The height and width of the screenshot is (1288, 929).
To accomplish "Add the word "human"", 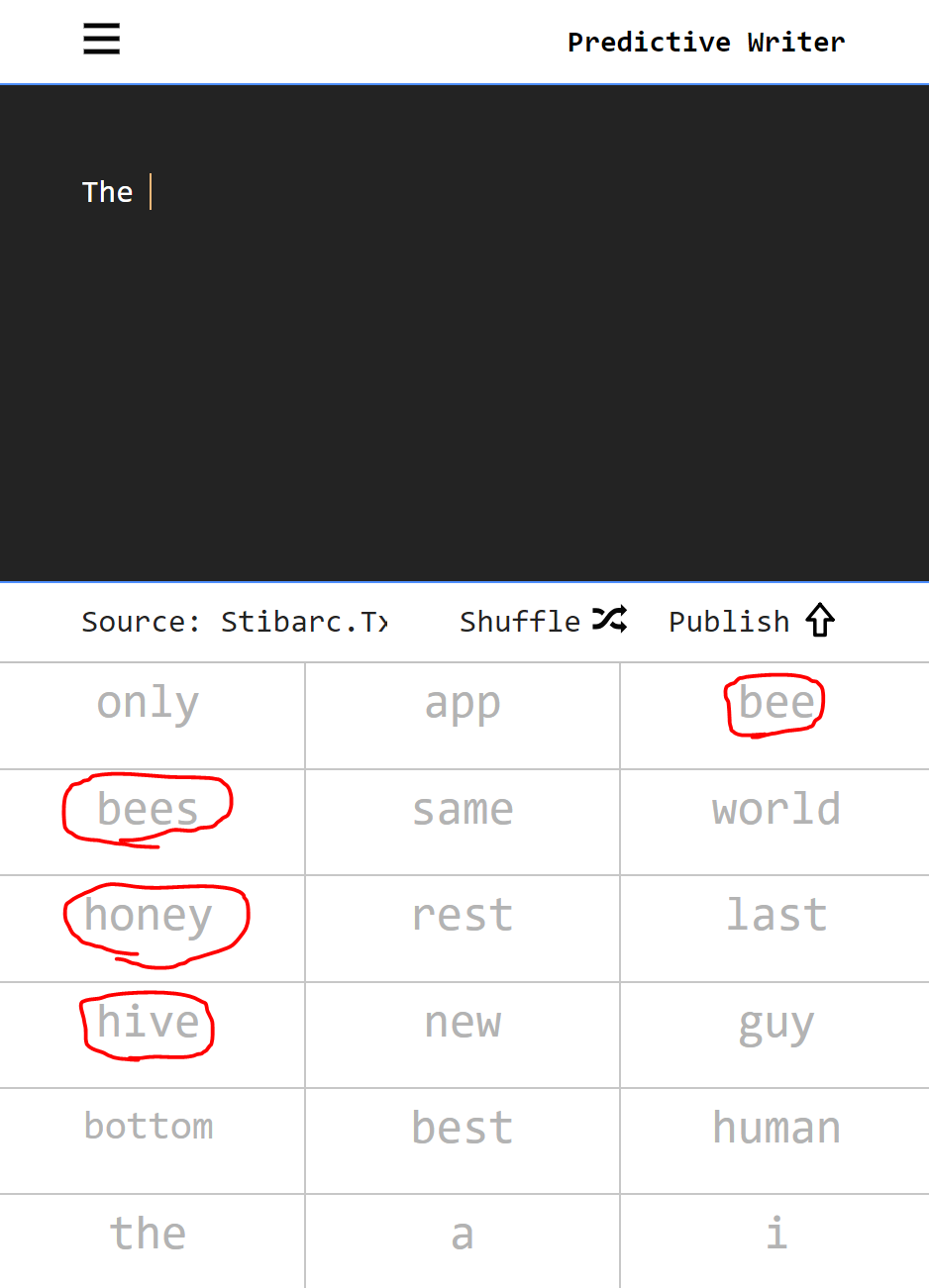I will pos(776,1128).
